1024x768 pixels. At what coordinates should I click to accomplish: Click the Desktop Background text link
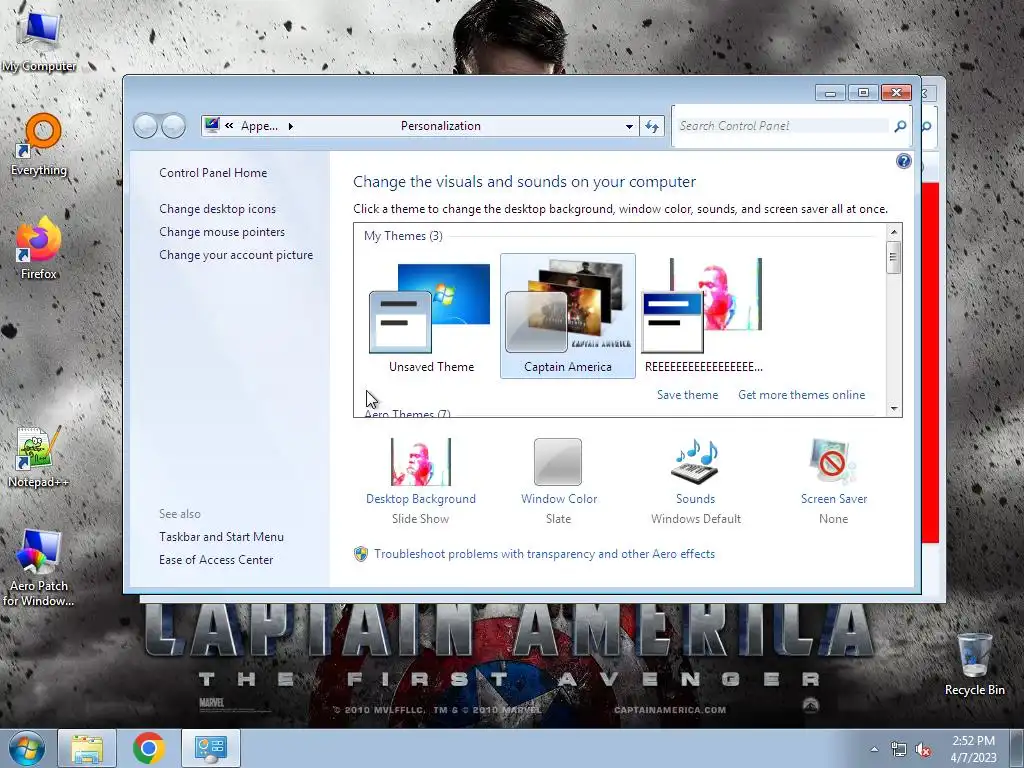421,499
